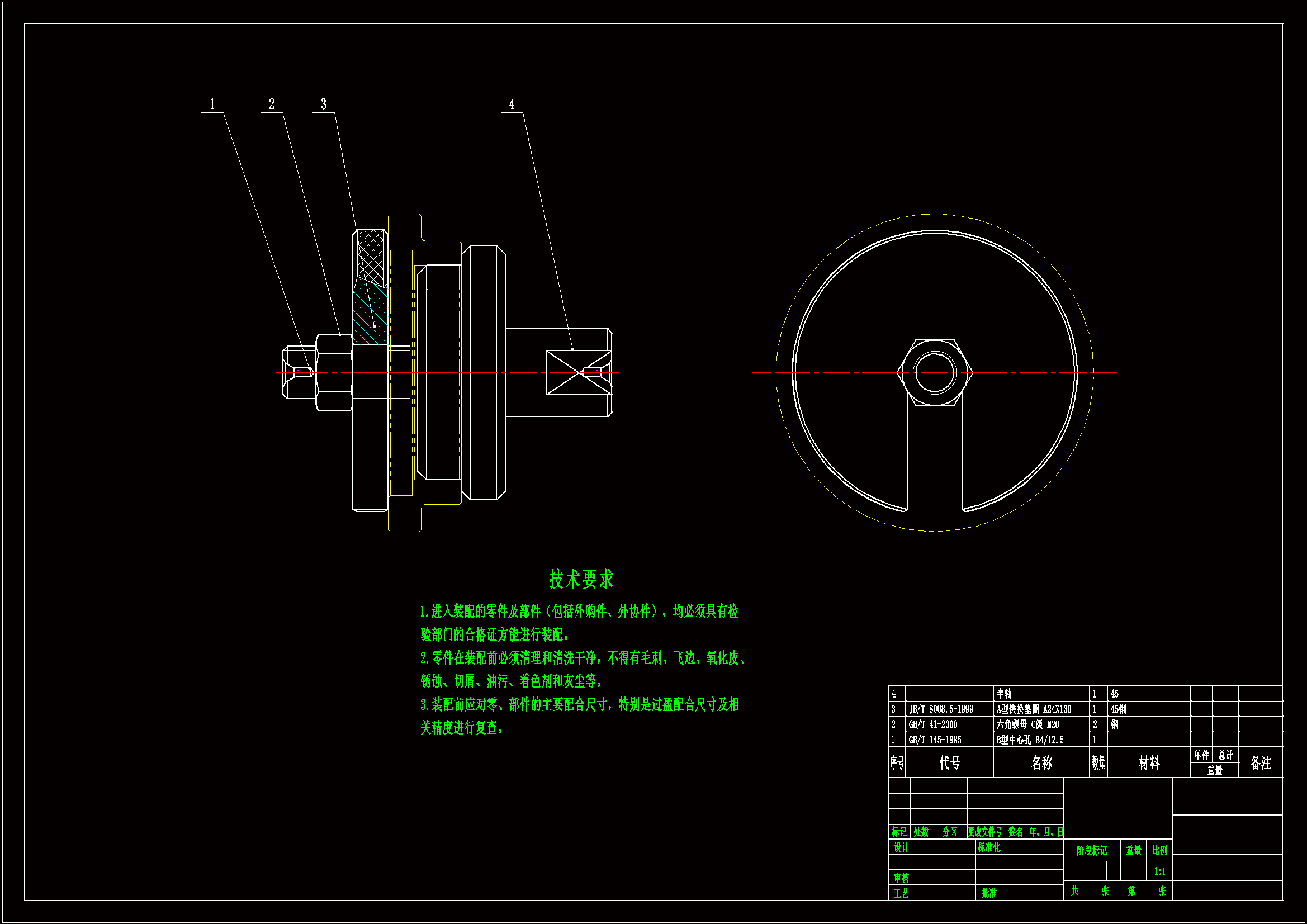Click the 1:1 scale value

tap(1159, 871)
